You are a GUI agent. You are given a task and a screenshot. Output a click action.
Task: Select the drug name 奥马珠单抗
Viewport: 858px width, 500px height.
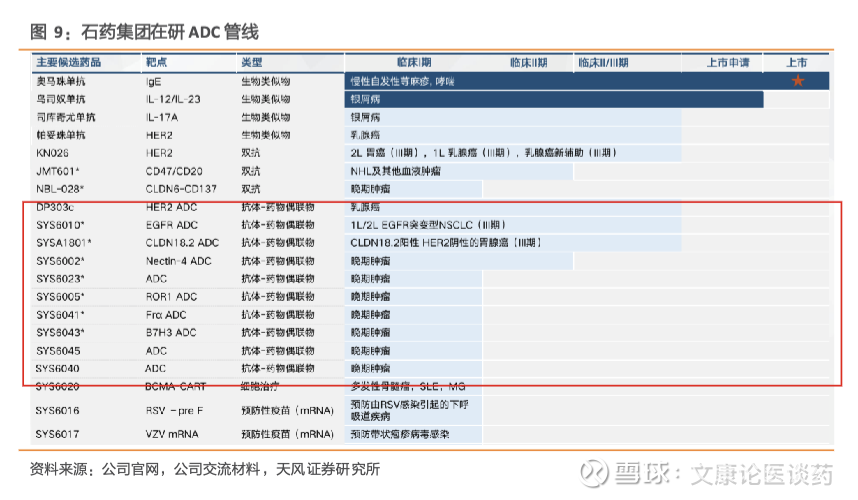tap(61, 82)
